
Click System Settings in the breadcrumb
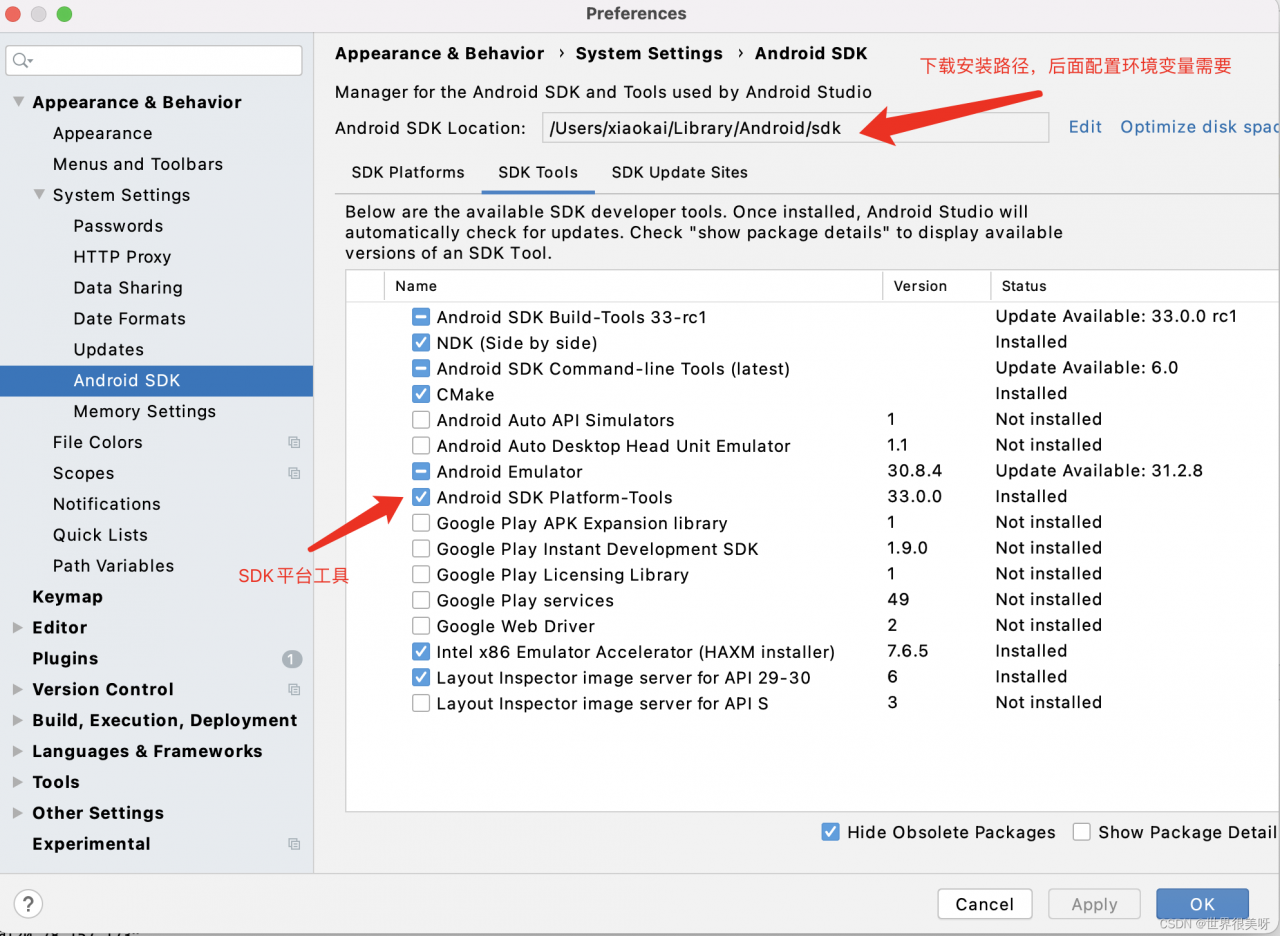649,54
